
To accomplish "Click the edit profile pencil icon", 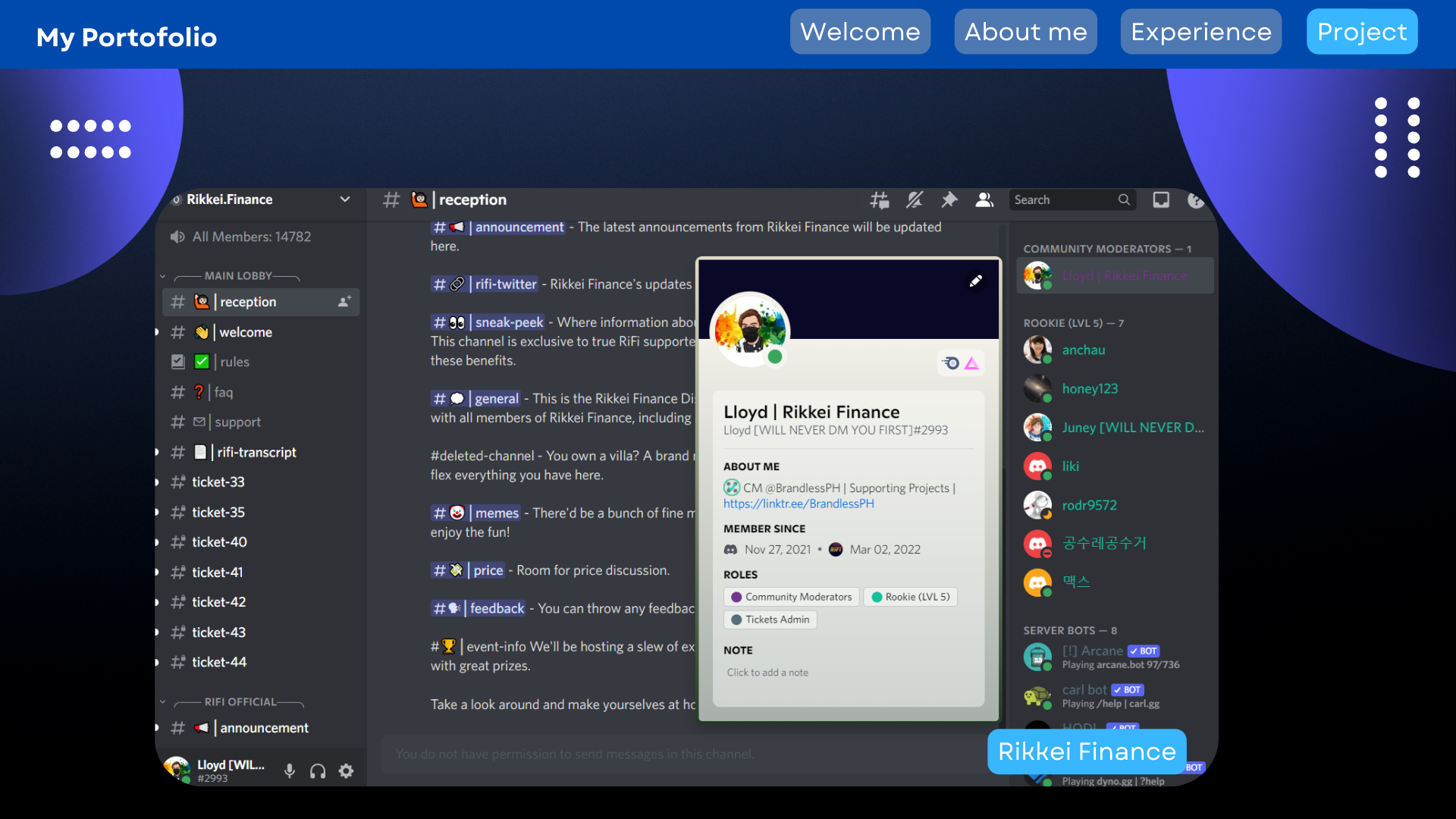I will click(976, 281).
